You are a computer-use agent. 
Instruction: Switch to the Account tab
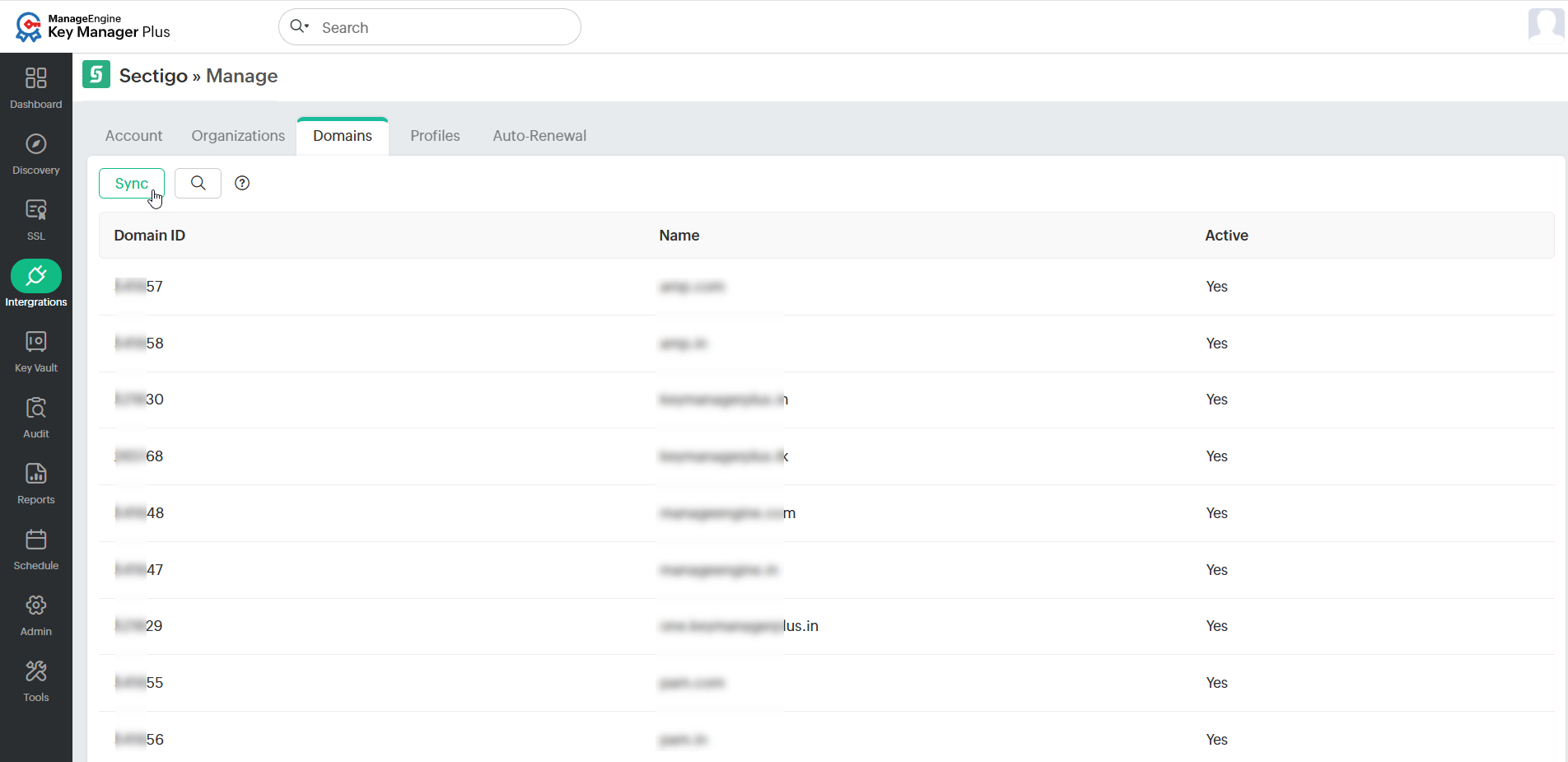click(133, 136)
